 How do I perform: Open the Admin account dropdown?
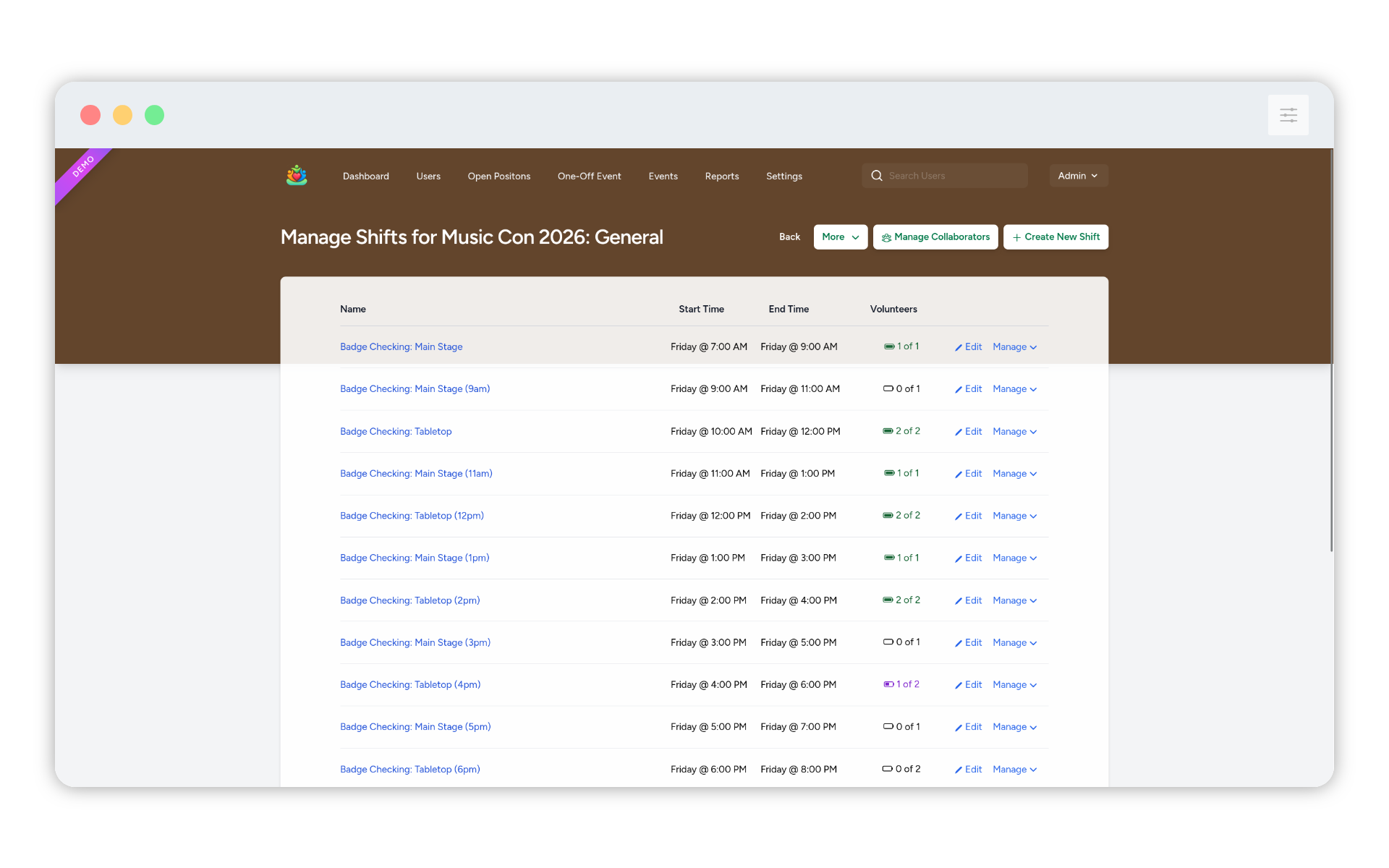coord(1078,176)
